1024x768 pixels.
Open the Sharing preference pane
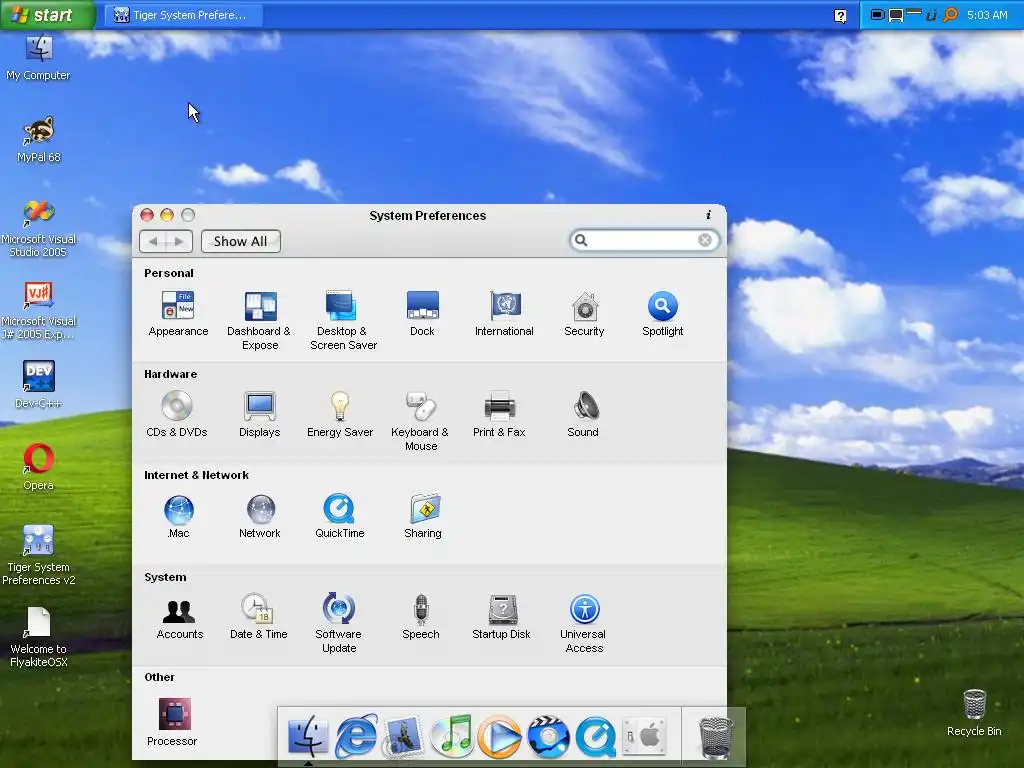(423, 516)
